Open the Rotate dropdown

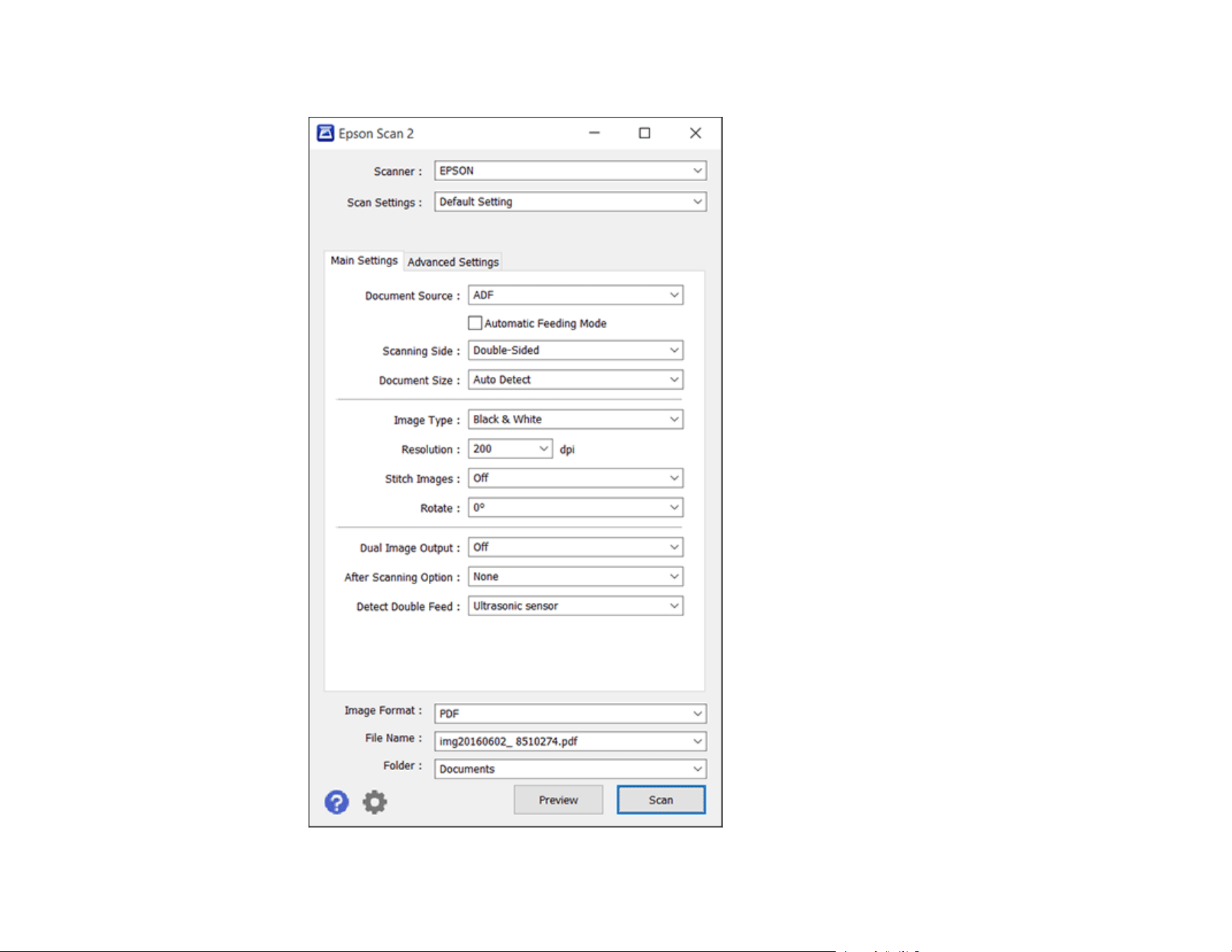point(575,507)
